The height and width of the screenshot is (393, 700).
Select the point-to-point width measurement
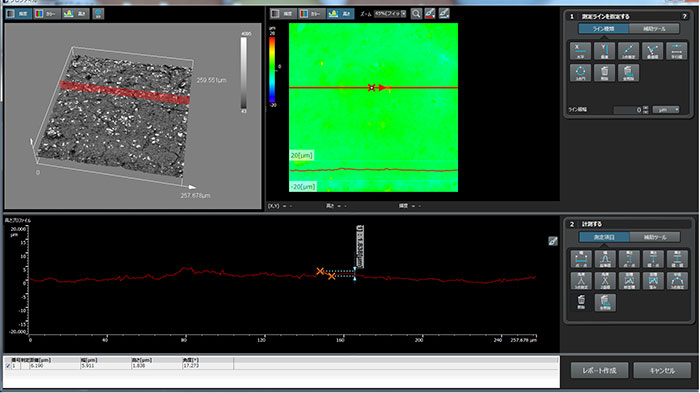581,259
